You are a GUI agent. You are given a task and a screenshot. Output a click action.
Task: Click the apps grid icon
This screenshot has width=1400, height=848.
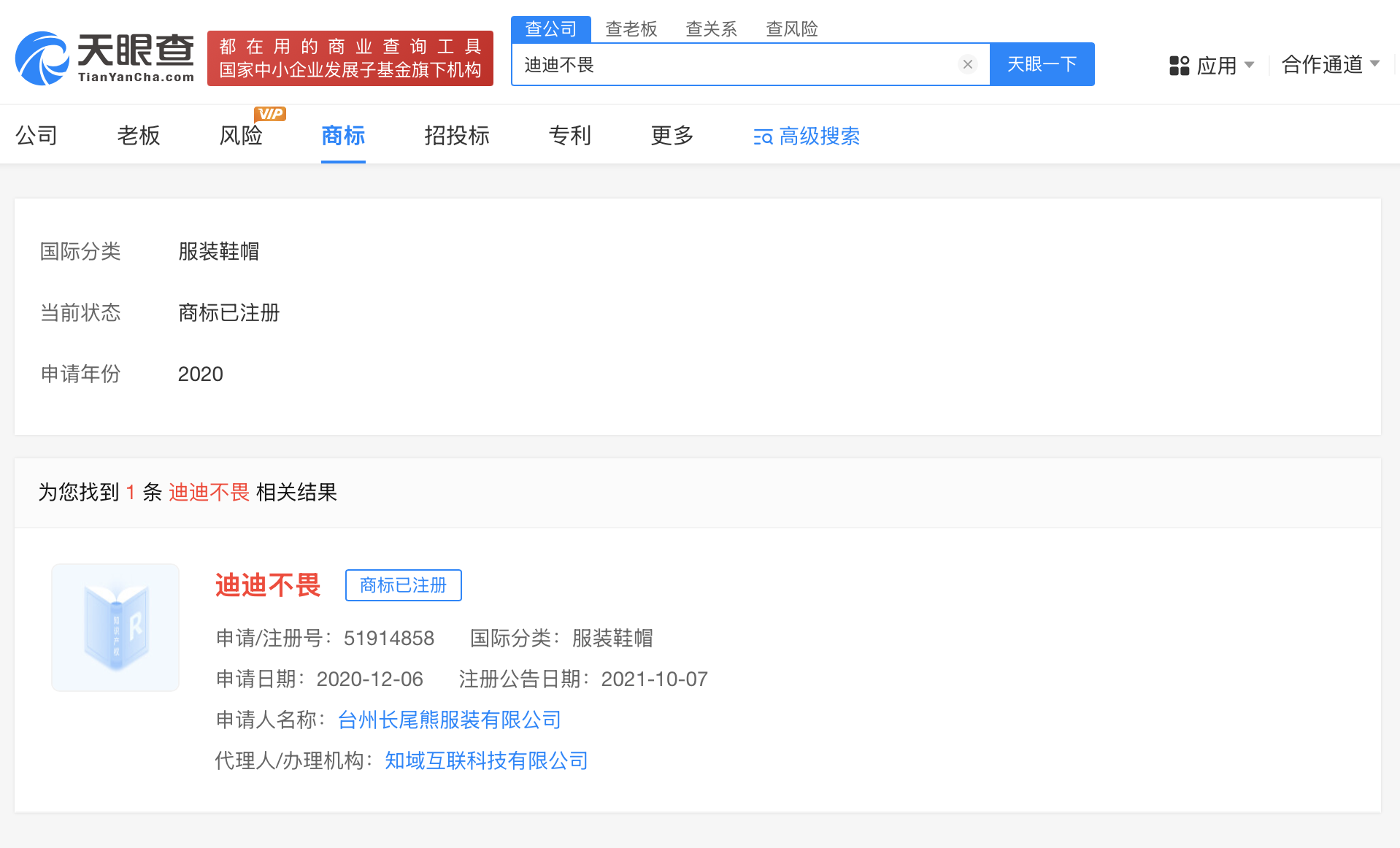coord(1179,66)
